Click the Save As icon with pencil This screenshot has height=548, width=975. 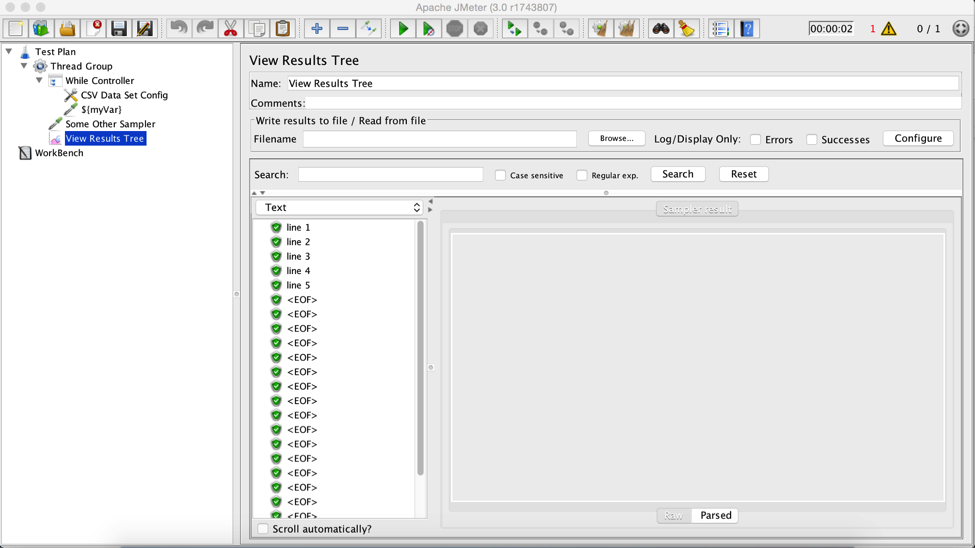[145, 29]
